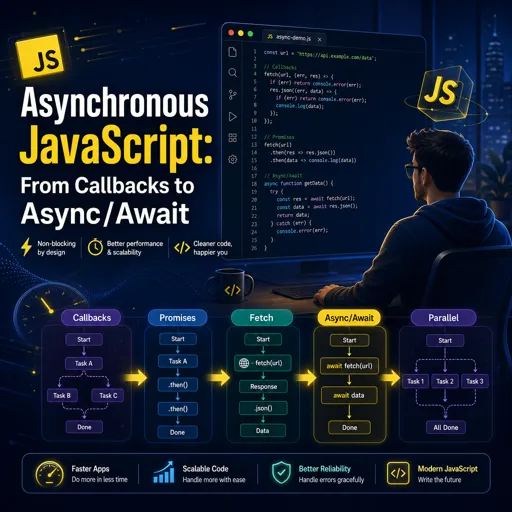Click the "Better Reliability" heading

pos(325,469)
